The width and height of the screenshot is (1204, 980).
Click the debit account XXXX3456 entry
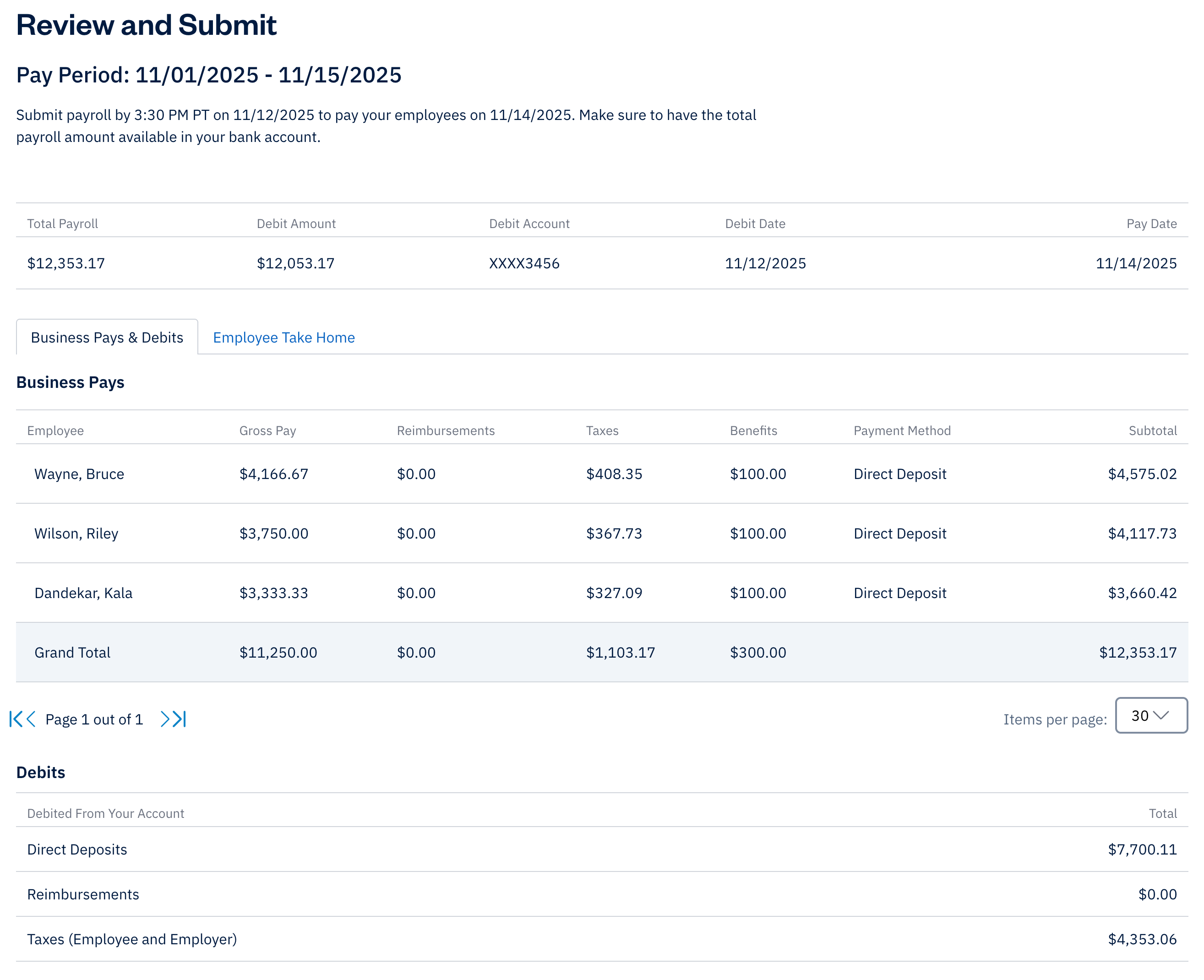524,263
